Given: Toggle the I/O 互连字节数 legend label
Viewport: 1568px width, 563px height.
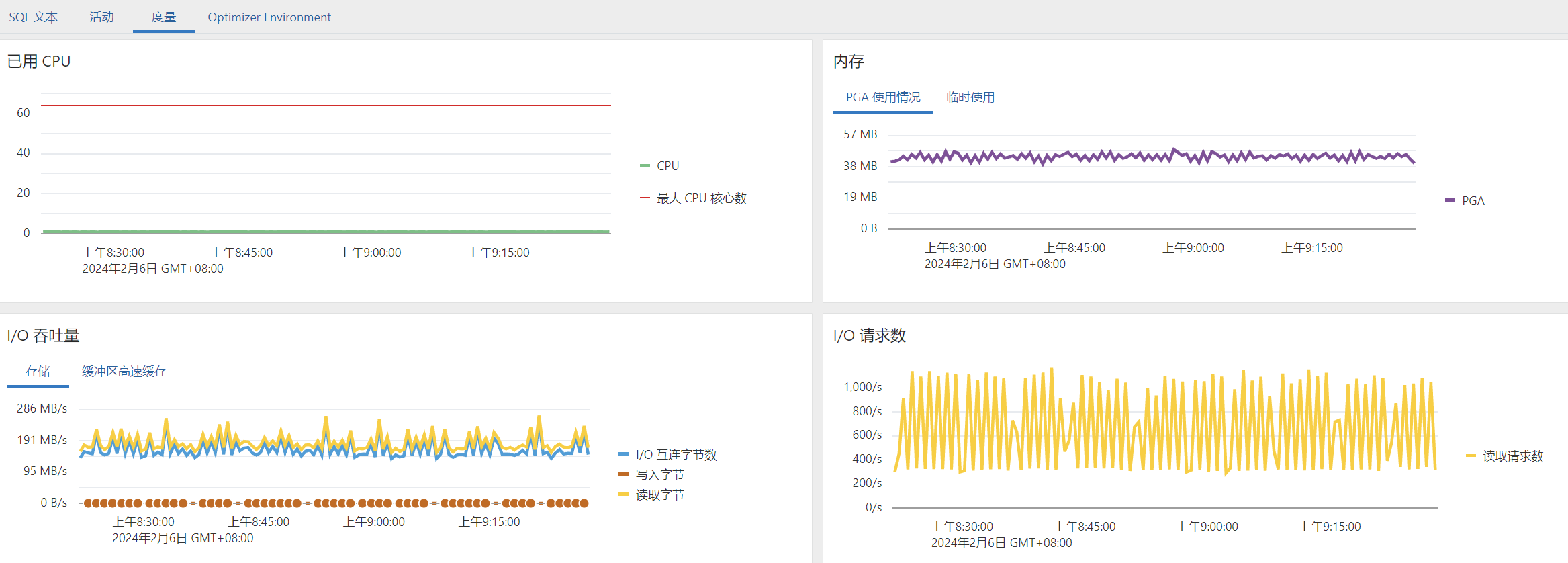Looking at the screenshot, I should pos(676,455).
